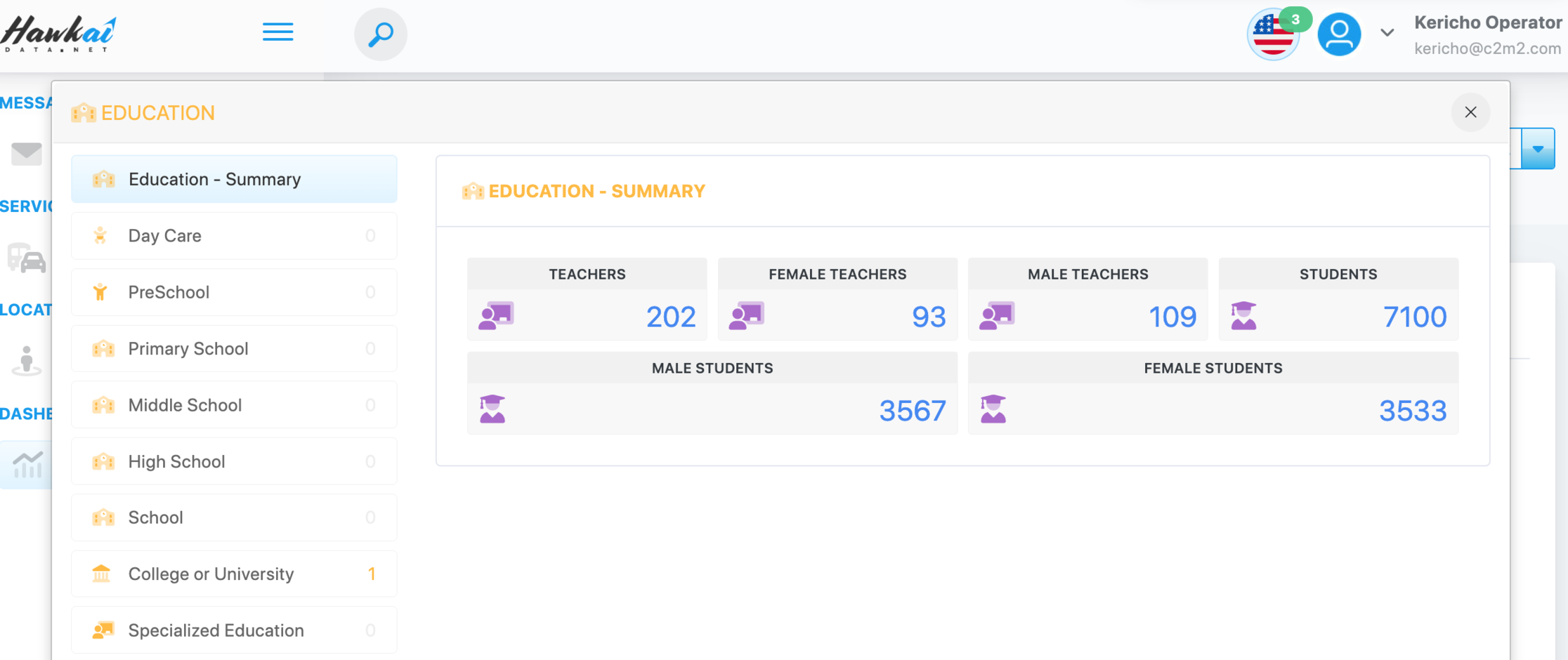Click the Specialized Education teacher icon

103,630
